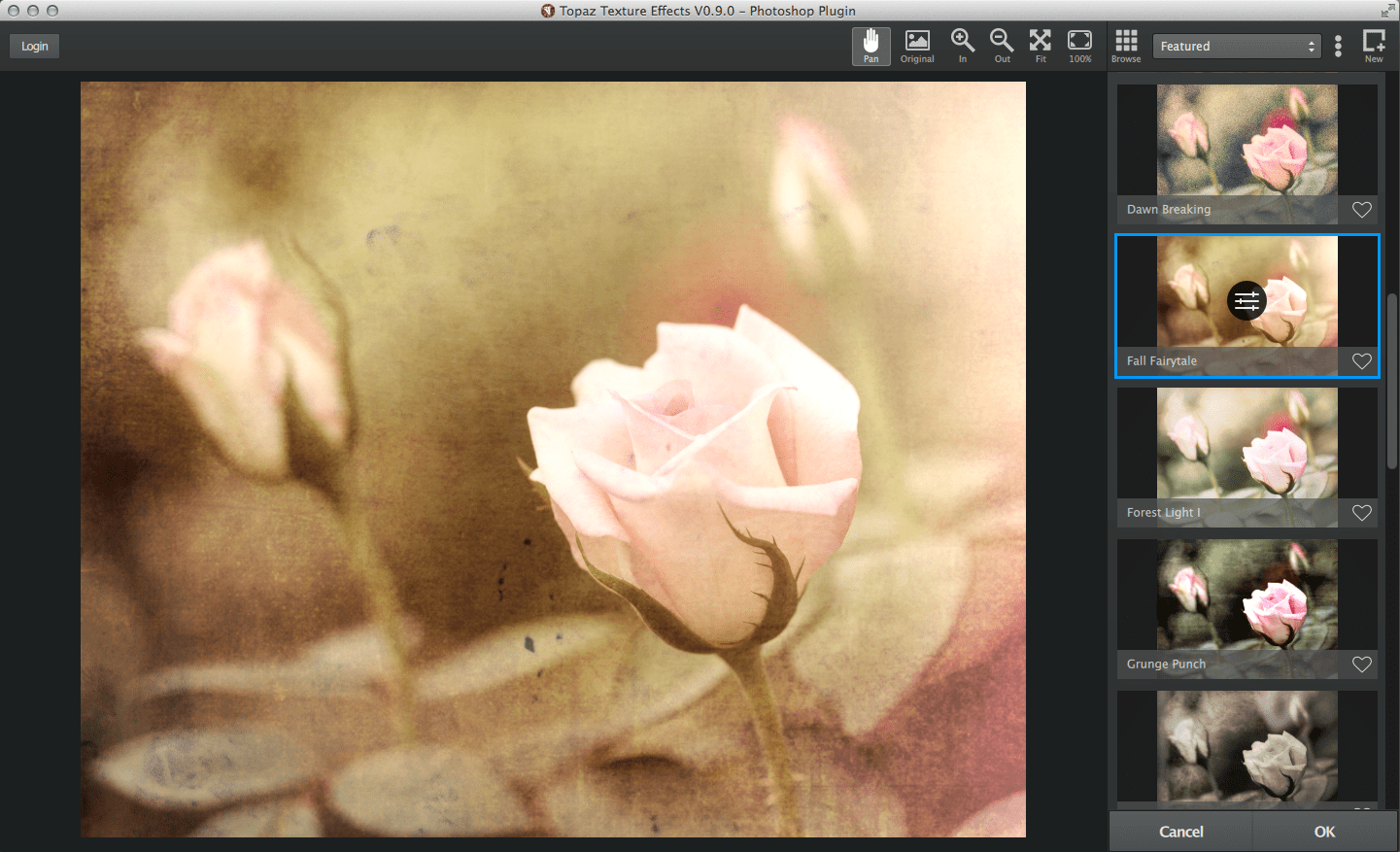Click the Login button

coord(34,46)
